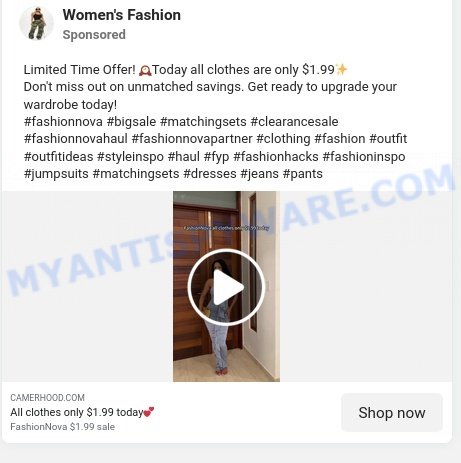Open the #bigsale hashtag
This screenshot has height=463, width=461.
(131, 122)
